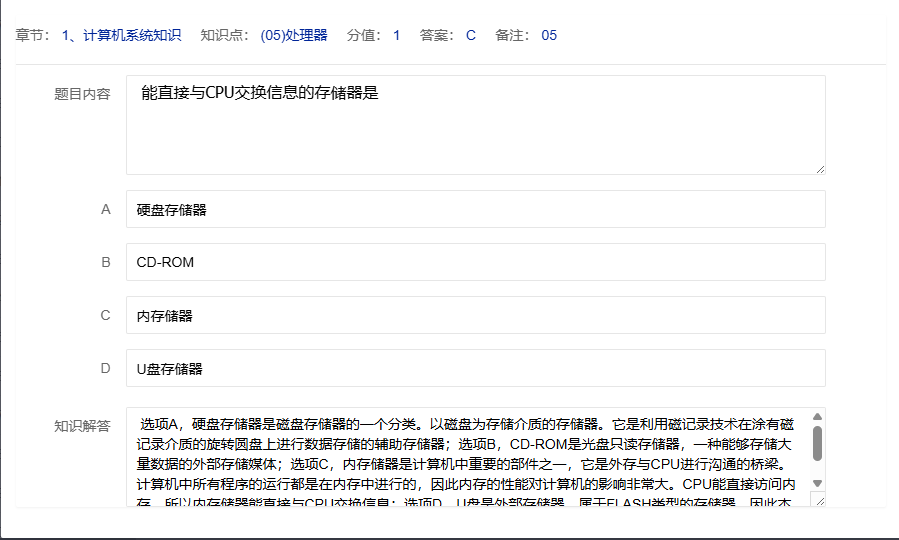
Task: Click option D field U盘存储器
Action: click(x=475, y=369)
